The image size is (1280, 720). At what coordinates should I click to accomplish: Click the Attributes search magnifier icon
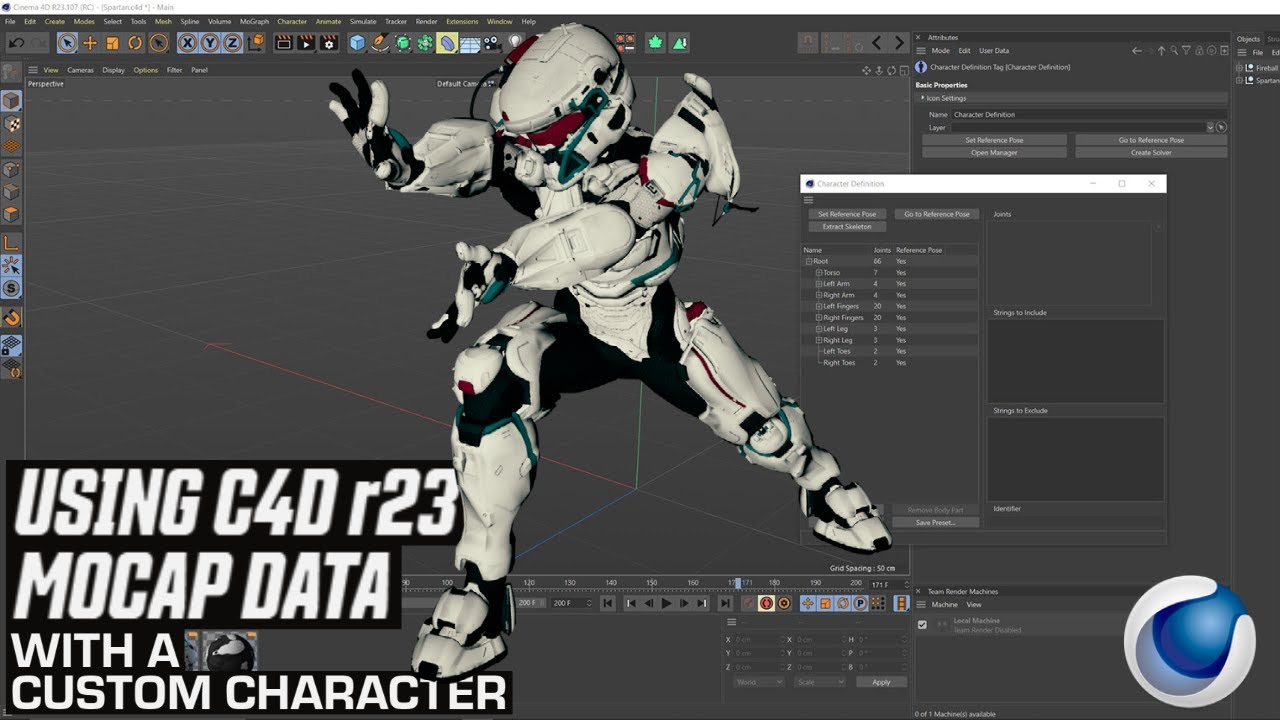tap(1174, 50)
